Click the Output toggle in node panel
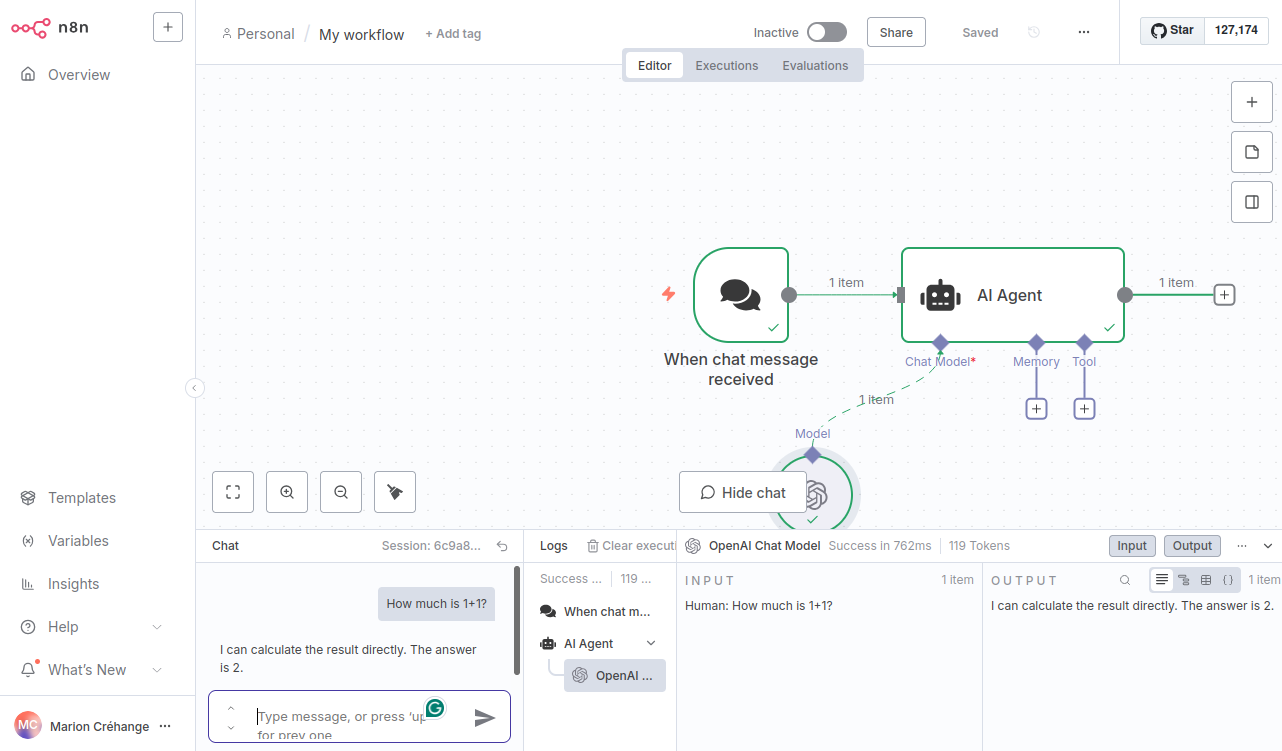The height and width of the screenshot is (751, 1282). tap(1191, 545)
